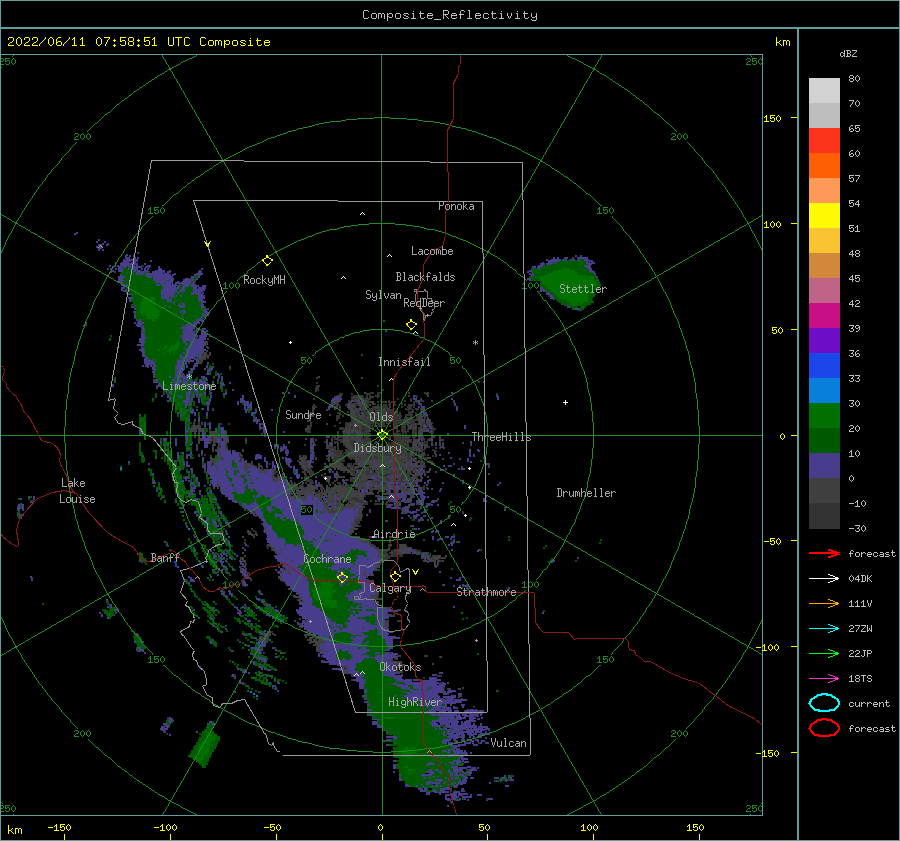This screenshot has height=841, width=900.
Task: Select the cyan 27ZW arrow in the legend
Action: (824, 629)
